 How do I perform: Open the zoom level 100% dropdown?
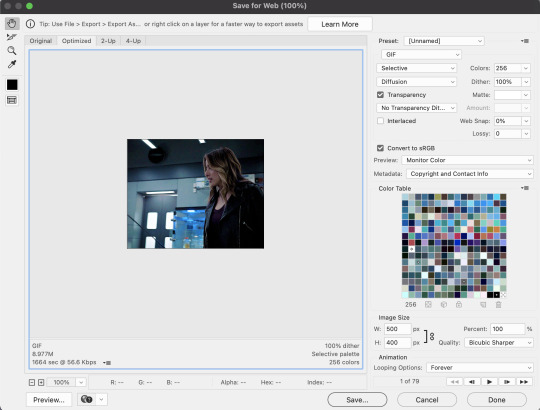click(81, 382)
